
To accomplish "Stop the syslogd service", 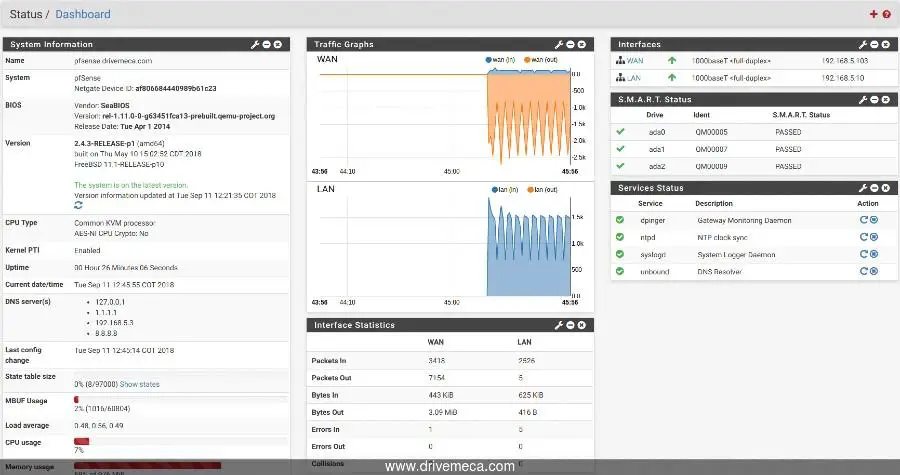I will tap(874, 254).
